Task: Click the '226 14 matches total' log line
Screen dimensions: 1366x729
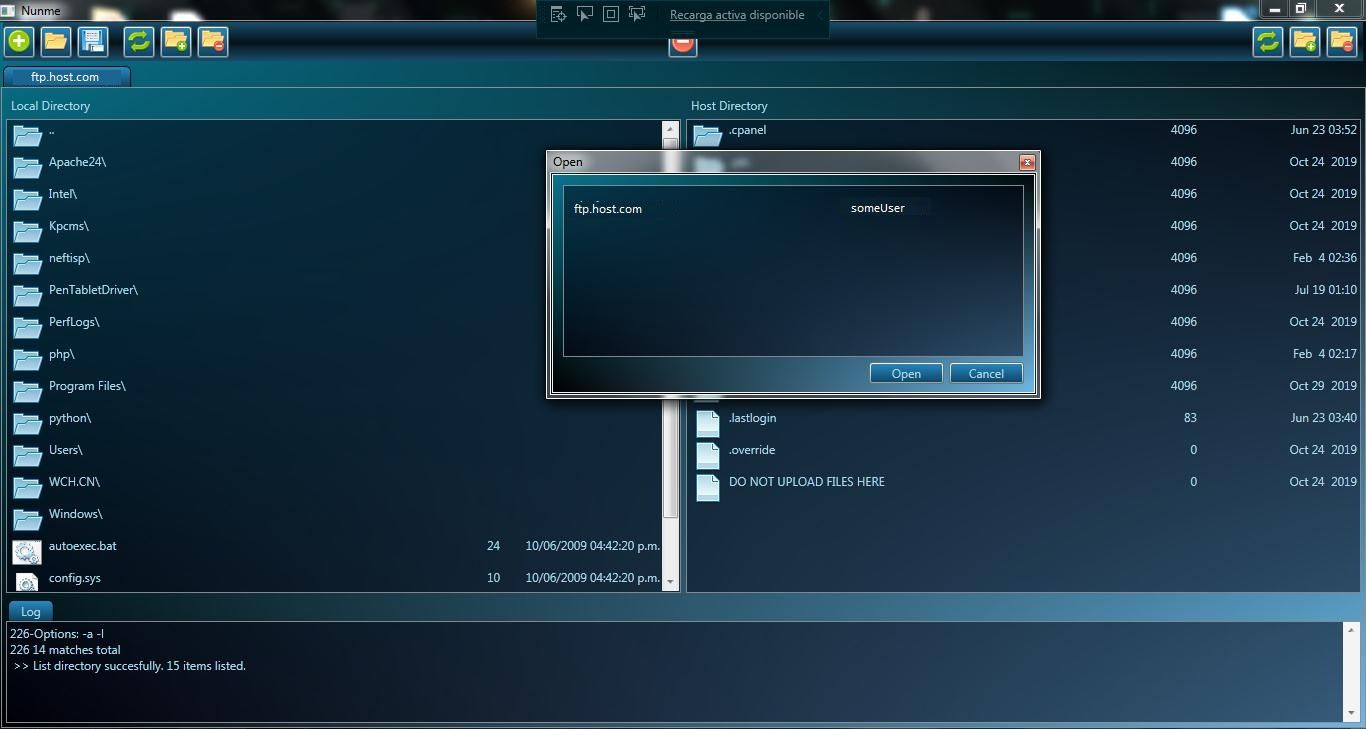Action: pos(65,649)
